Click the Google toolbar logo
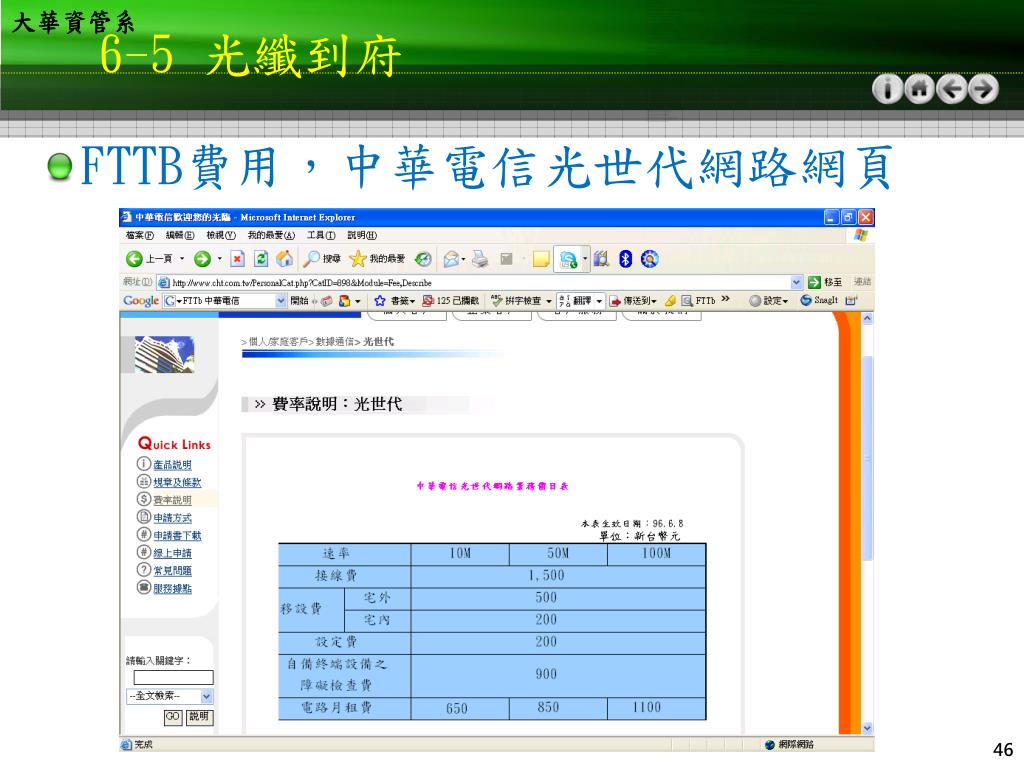1024x768 pixels. (141, 300)
